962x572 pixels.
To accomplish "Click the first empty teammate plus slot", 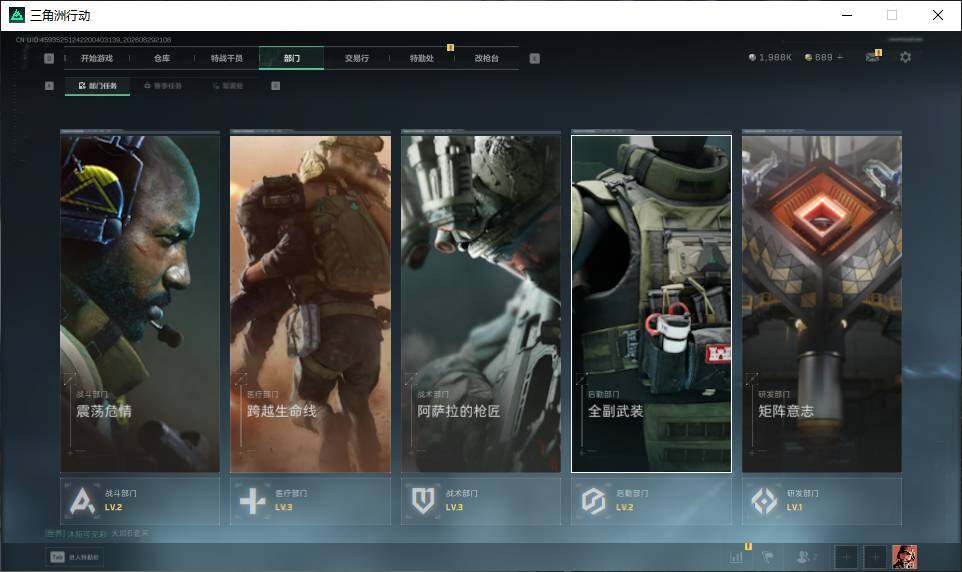I will click(845, 557).
